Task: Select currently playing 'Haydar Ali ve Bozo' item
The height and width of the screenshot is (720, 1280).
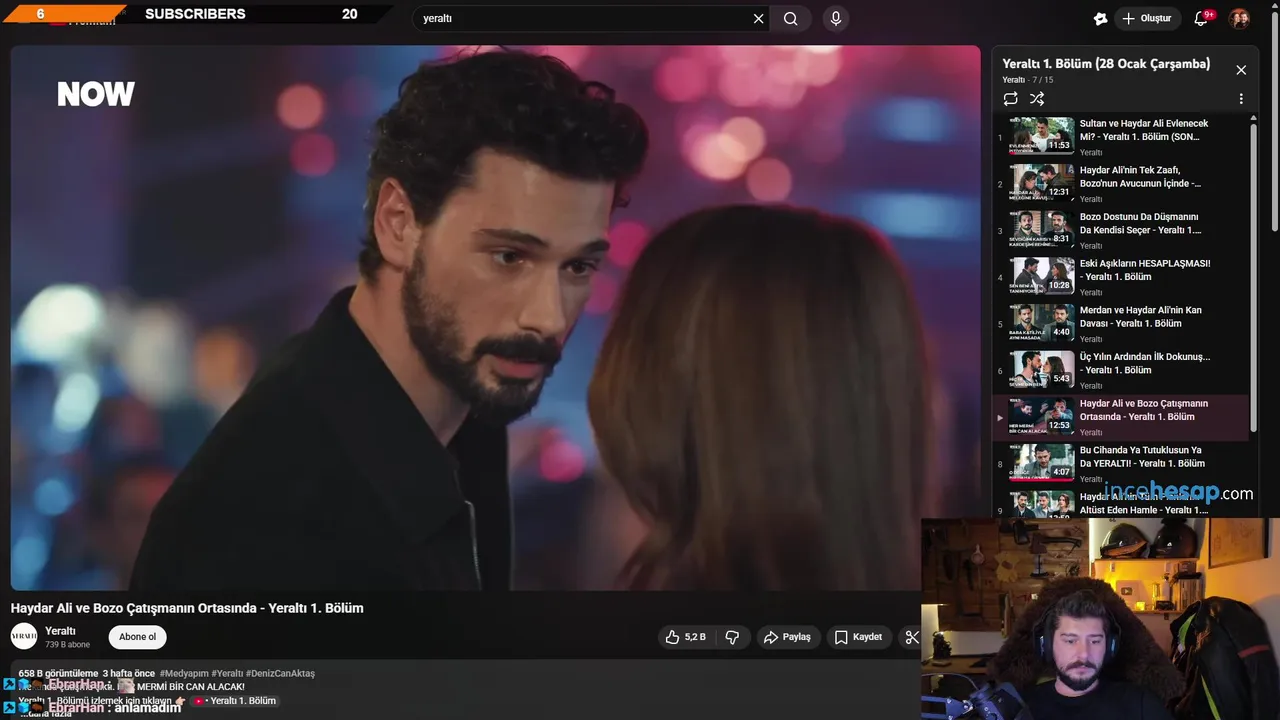Action: pos(1122,417)
